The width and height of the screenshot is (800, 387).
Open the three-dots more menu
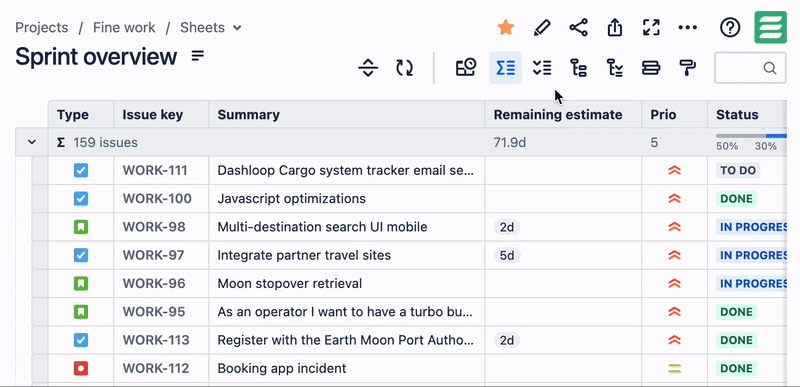[x=687, y=28]
